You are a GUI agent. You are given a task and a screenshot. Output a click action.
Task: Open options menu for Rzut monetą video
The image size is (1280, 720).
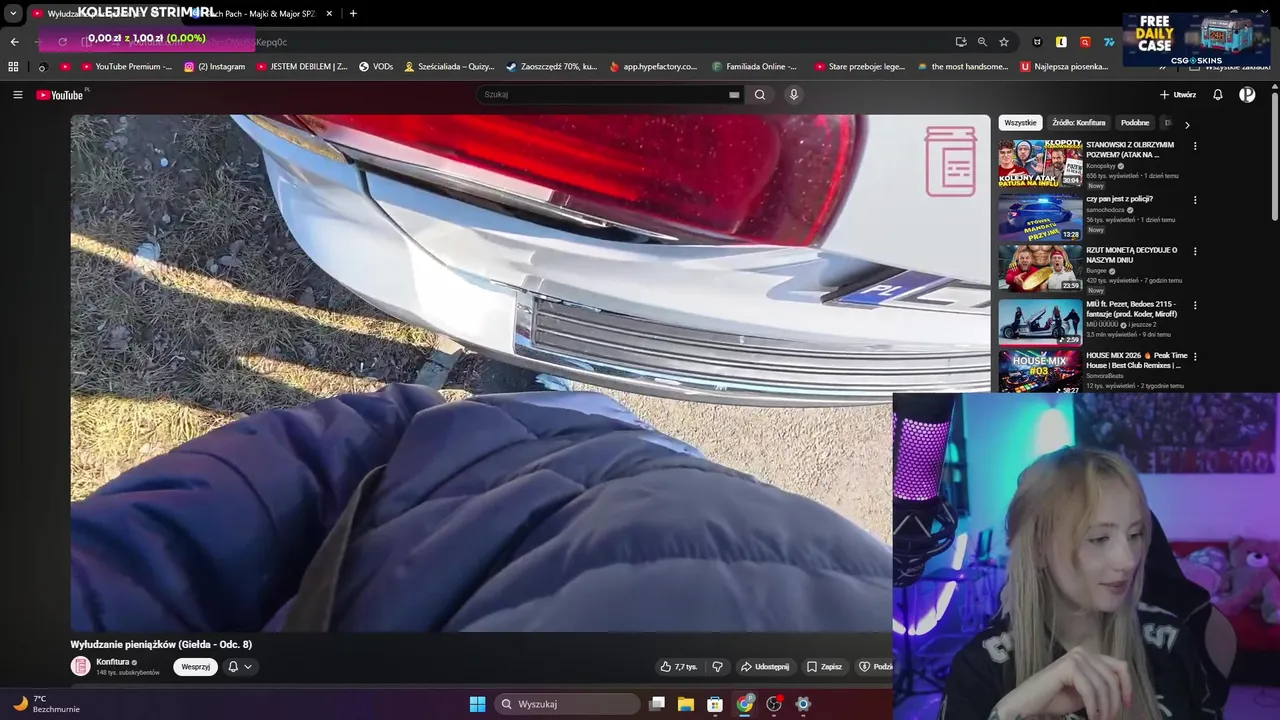click(x=1195, y=251)
